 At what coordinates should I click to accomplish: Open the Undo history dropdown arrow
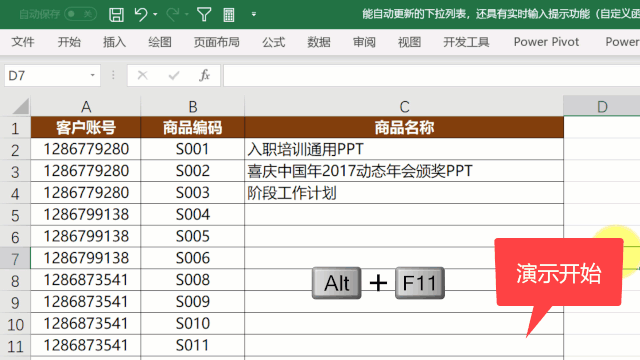point(156,15)
